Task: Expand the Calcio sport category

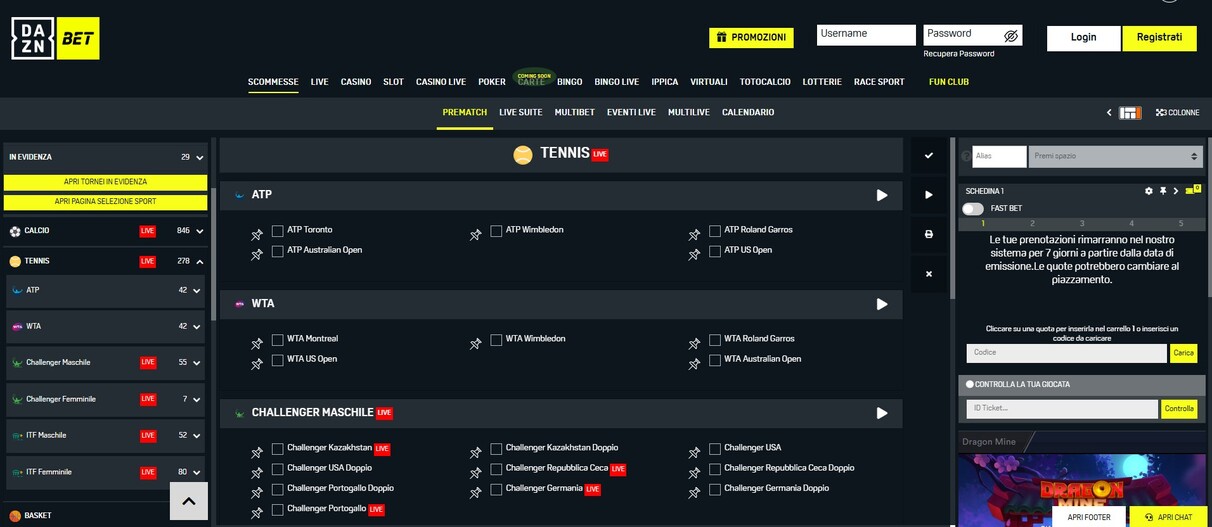Action: [105, 231]
